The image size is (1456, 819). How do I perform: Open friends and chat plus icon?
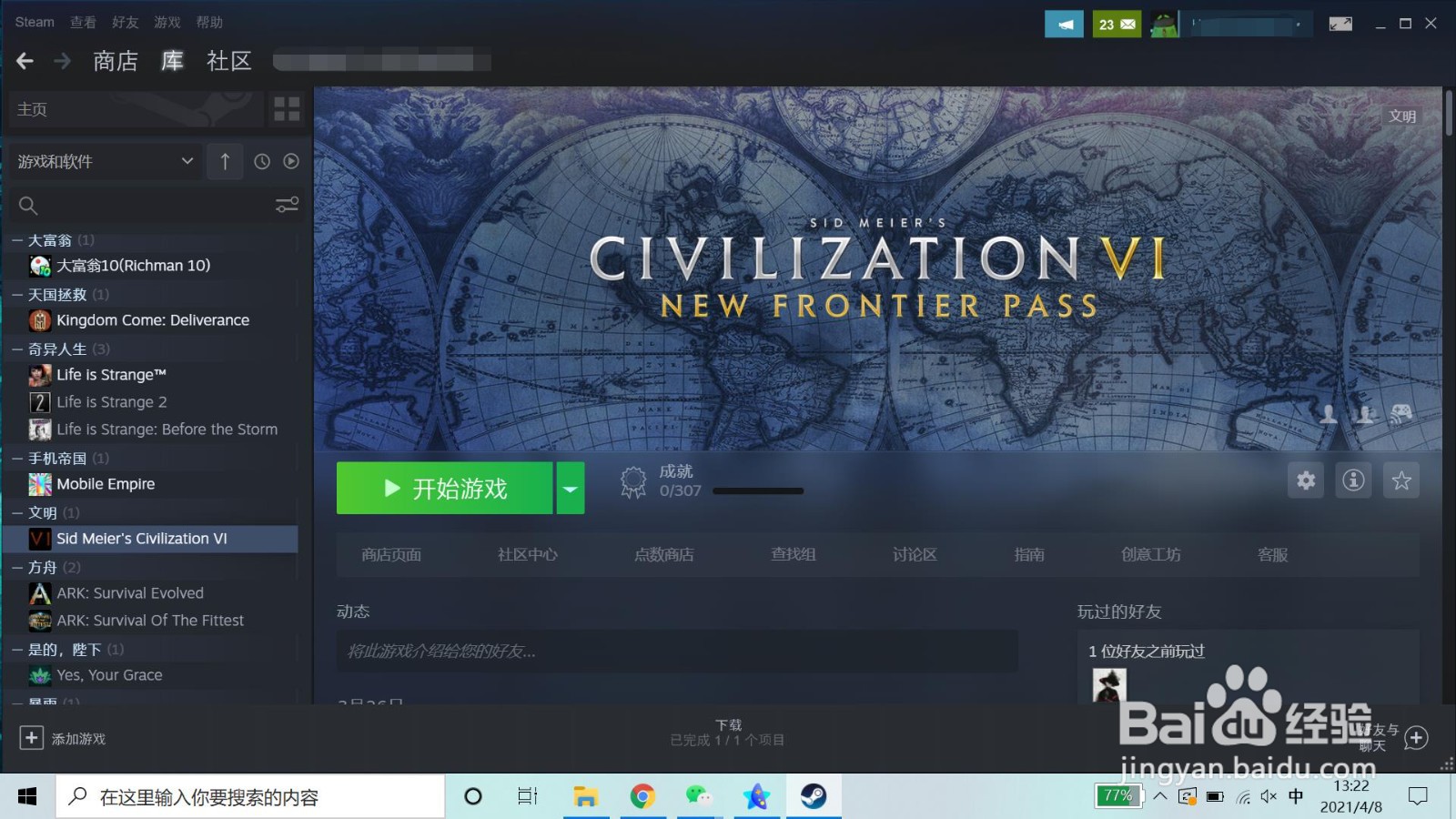click(1416, 738)
